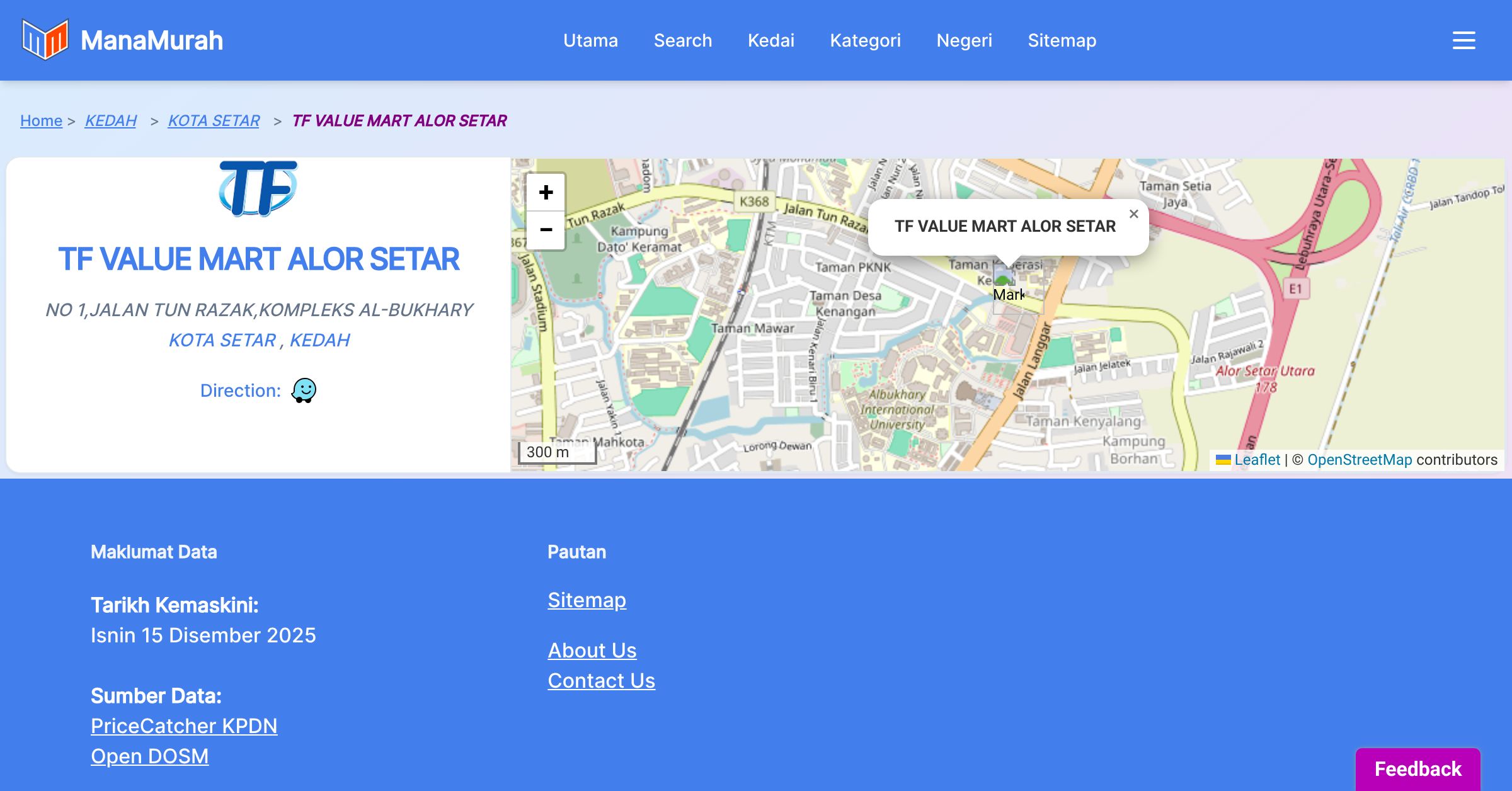This screenshot has height=791, width=1512.
Task: Click the TF store logo
Action: 258,188
